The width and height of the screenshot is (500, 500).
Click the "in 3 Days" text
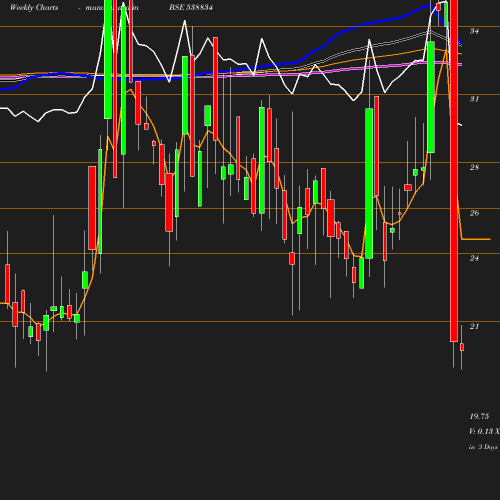483,447
